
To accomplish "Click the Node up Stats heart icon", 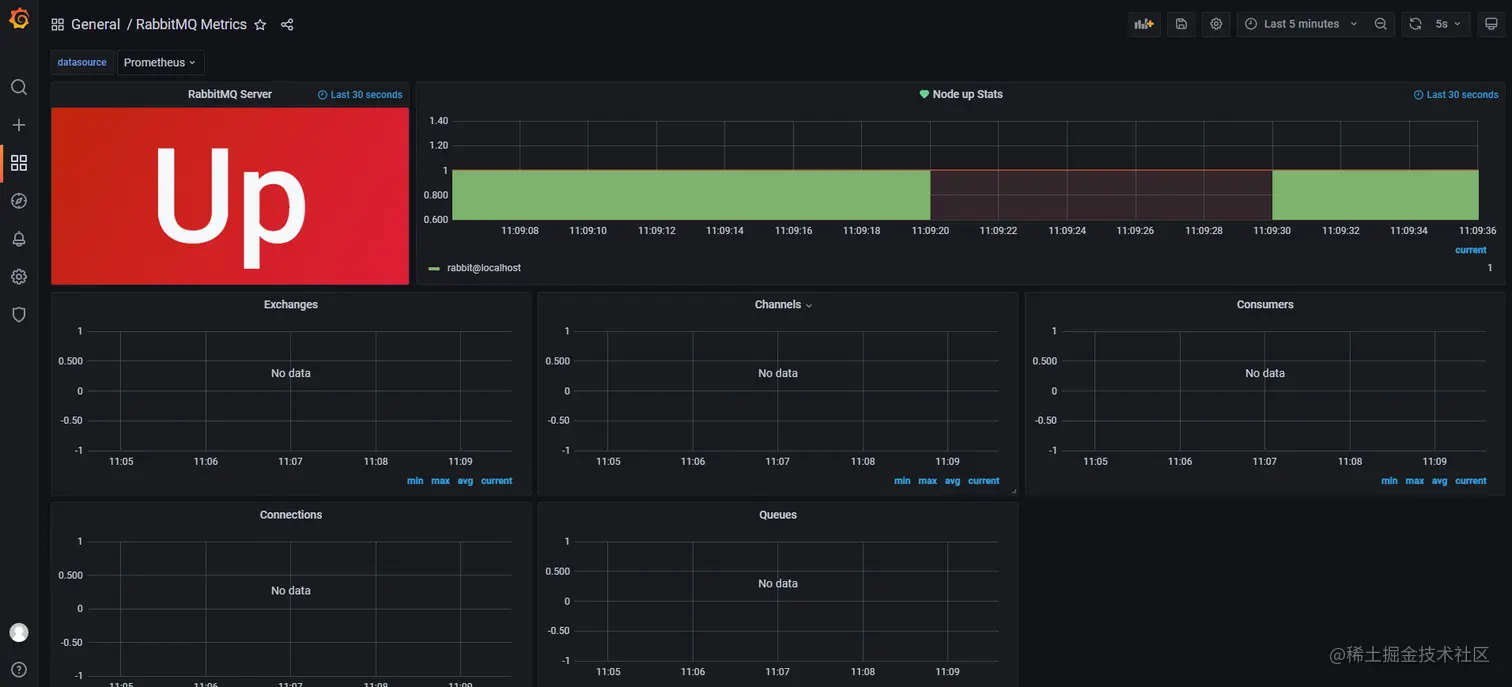I will 924,94.
